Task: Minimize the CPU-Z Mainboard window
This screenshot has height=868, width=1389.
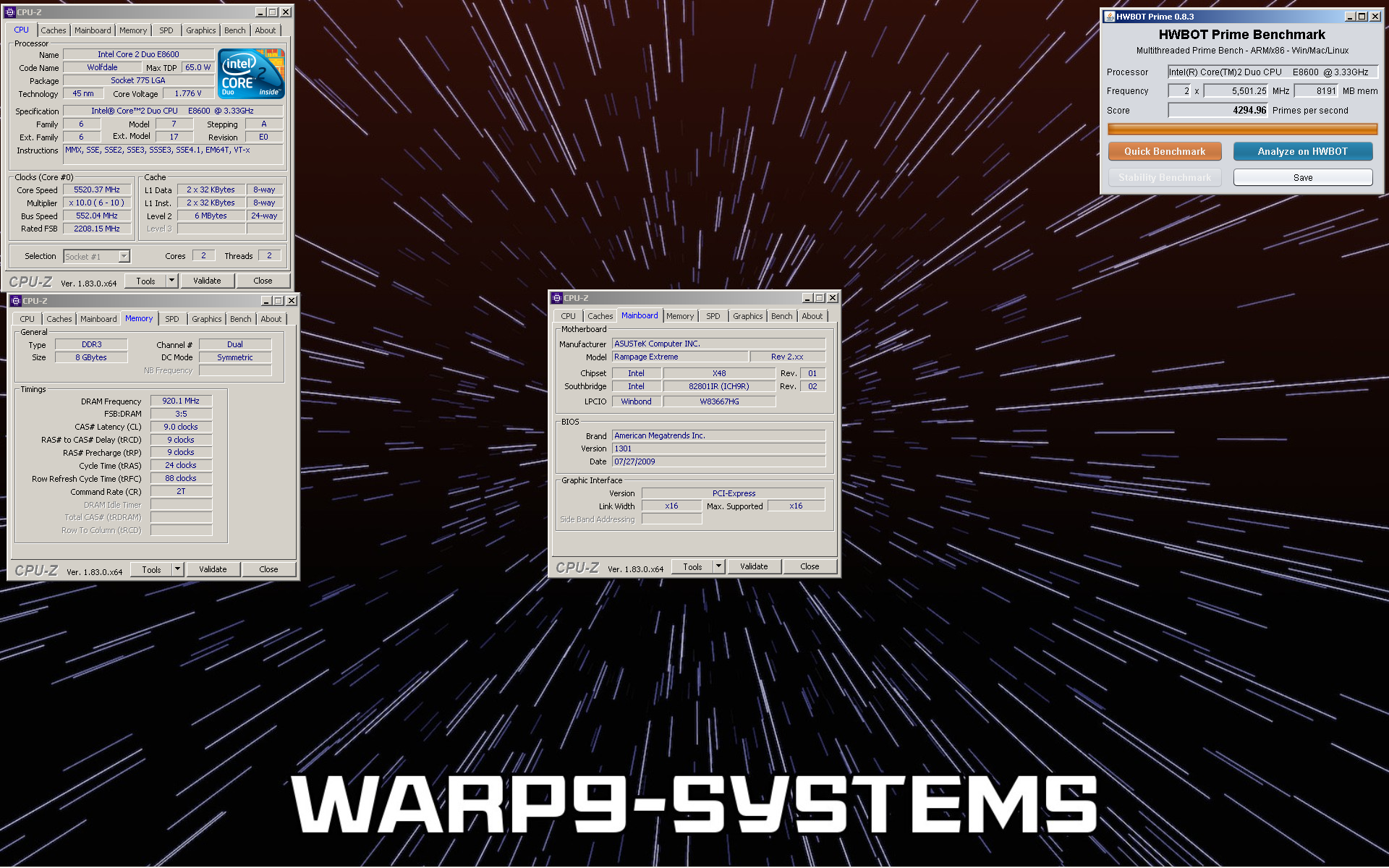Action: [807, 298]
